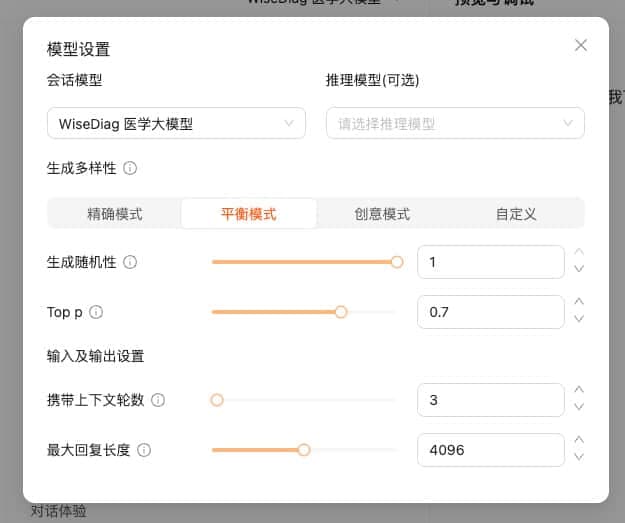Show info for 携带上下文轮数

pos(158,400)
